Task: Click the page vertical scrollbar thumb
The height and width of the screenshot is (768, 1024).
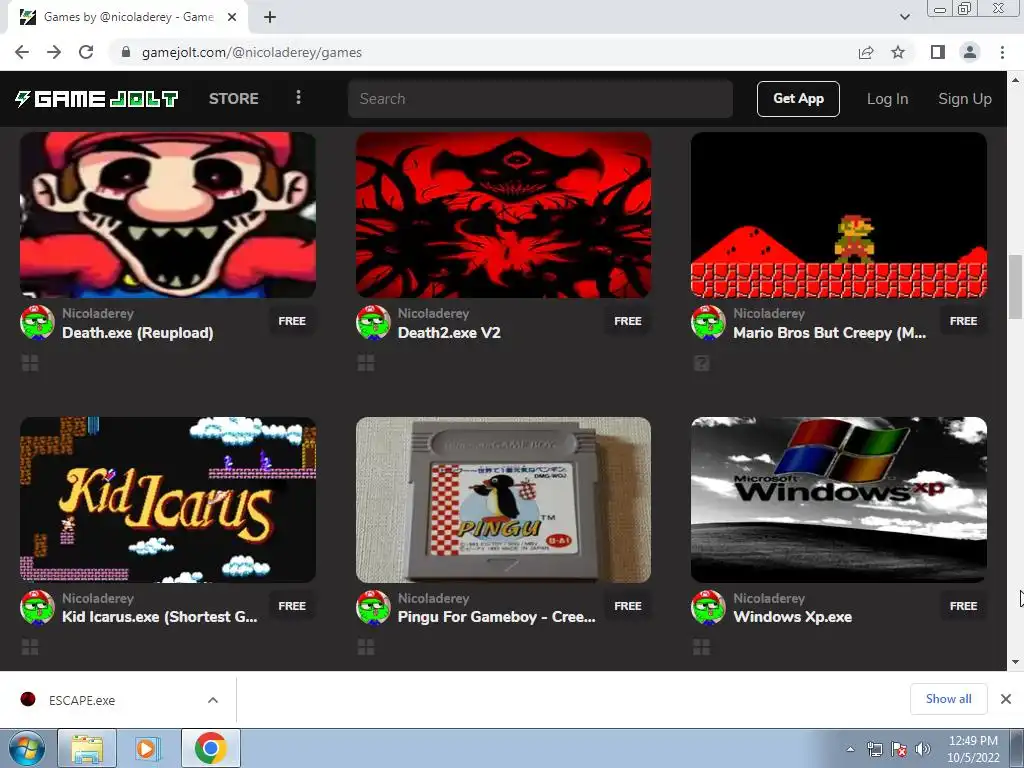Action: click(1016, 286)
